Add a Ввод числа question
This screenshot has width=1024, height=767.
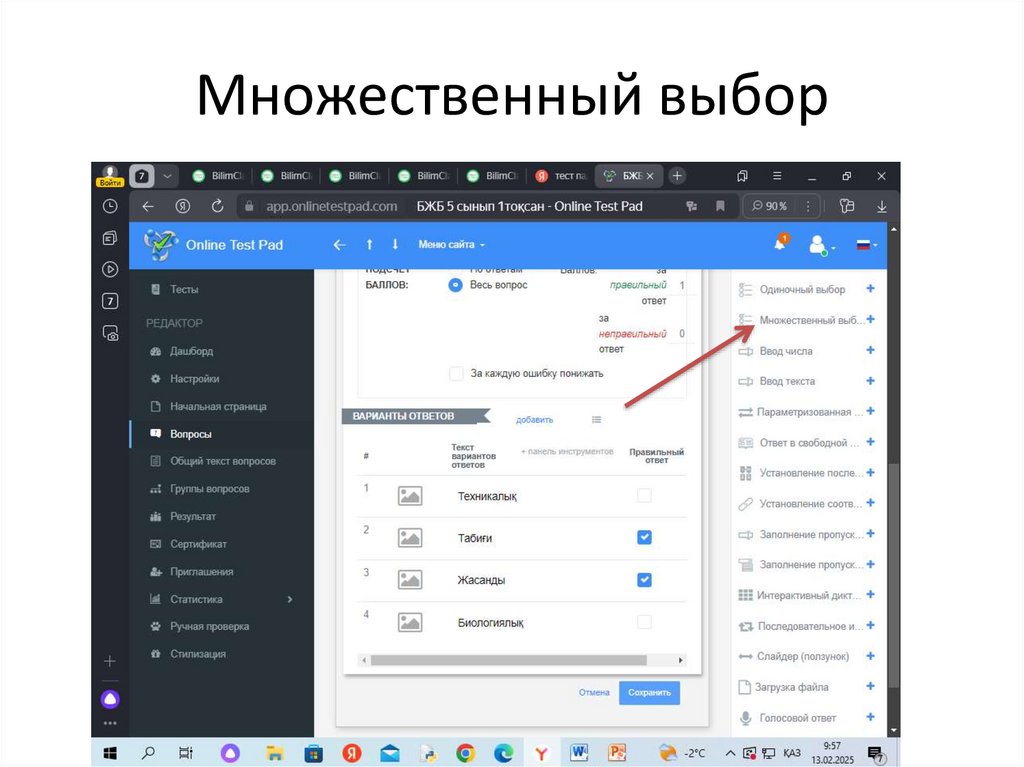click(x=870, y=350)
